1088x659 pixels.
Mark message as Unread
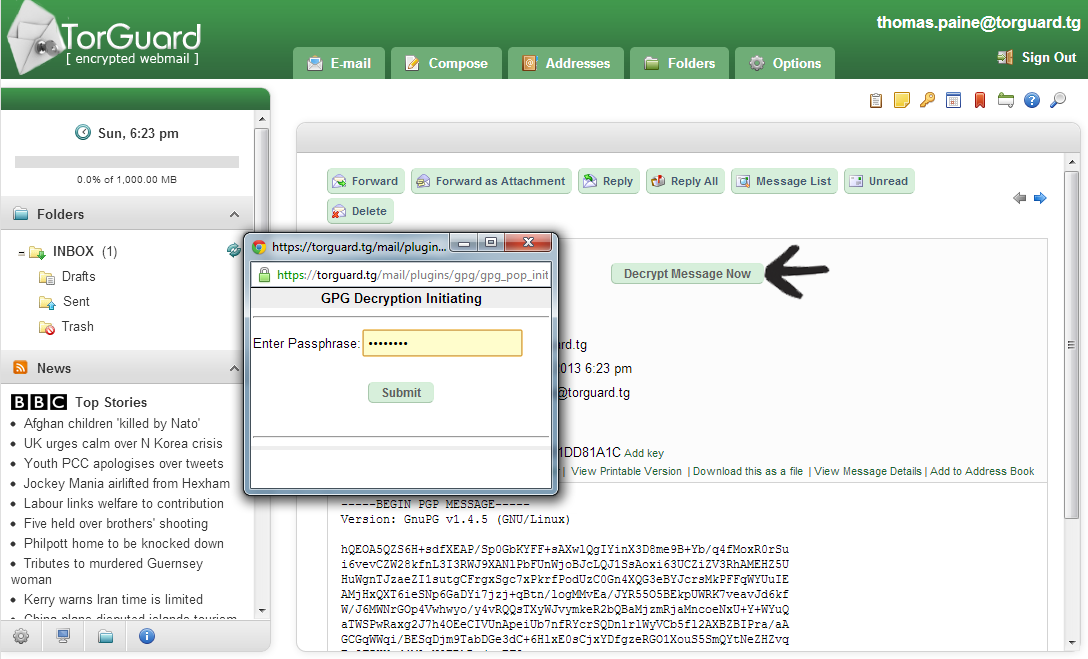879,181
